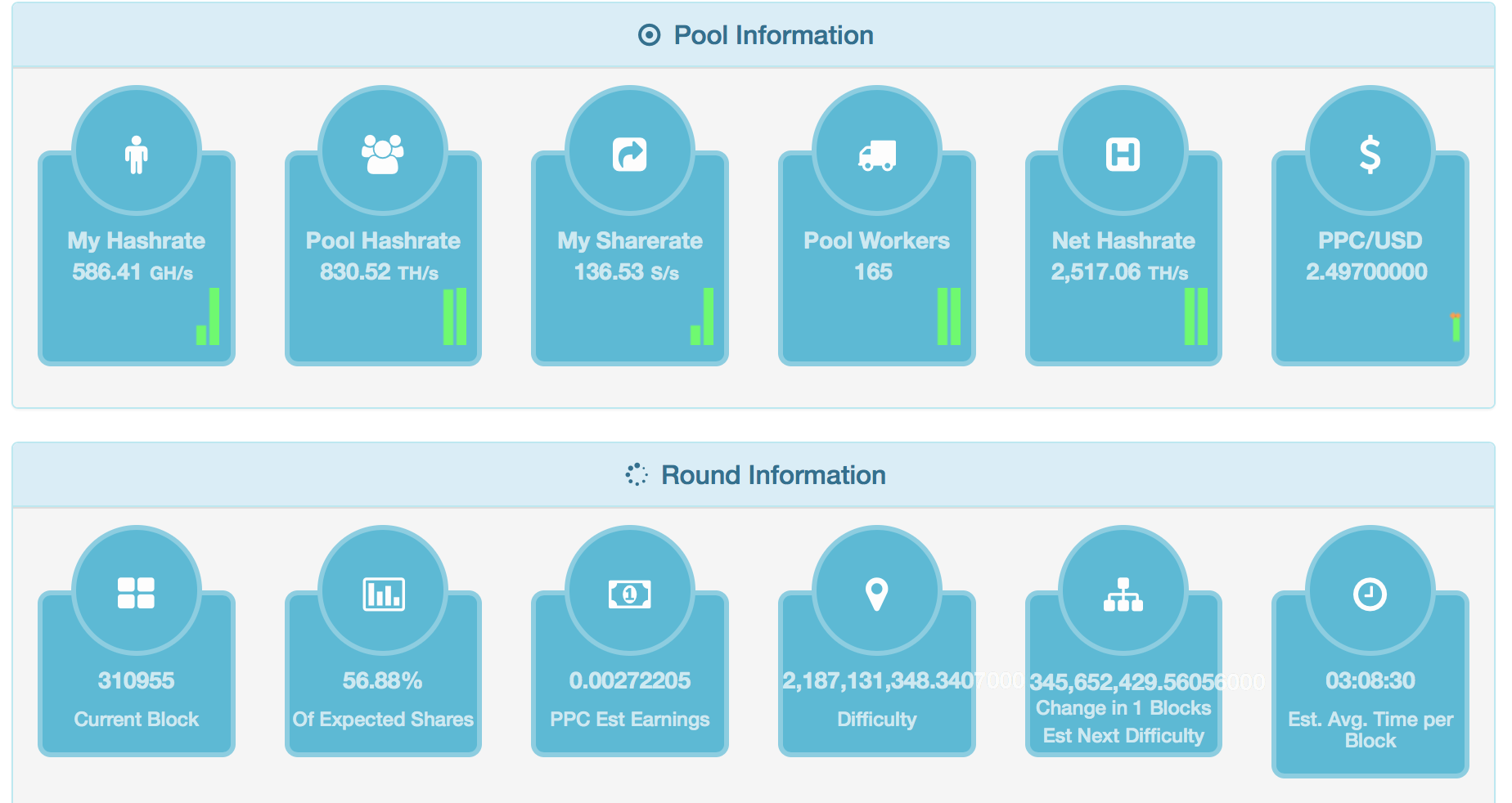Click the Expected Shares bar chart icon
The image size is (1512, 803).
pos(383,594)
